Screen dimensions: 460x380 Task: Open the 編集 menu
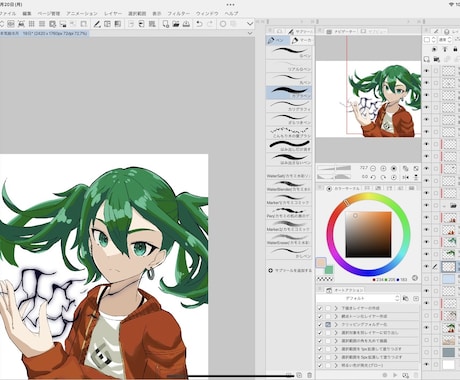27,14
